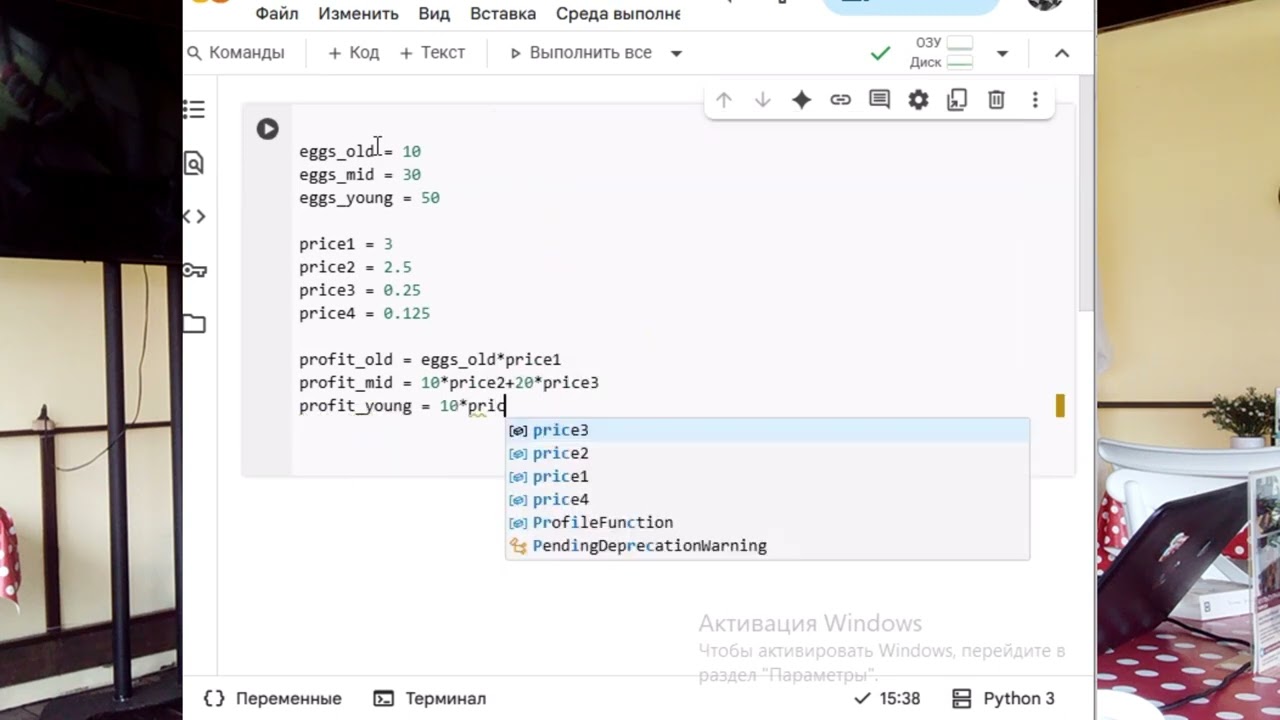
Task: Open the cell settings gear
Action: 918,100
